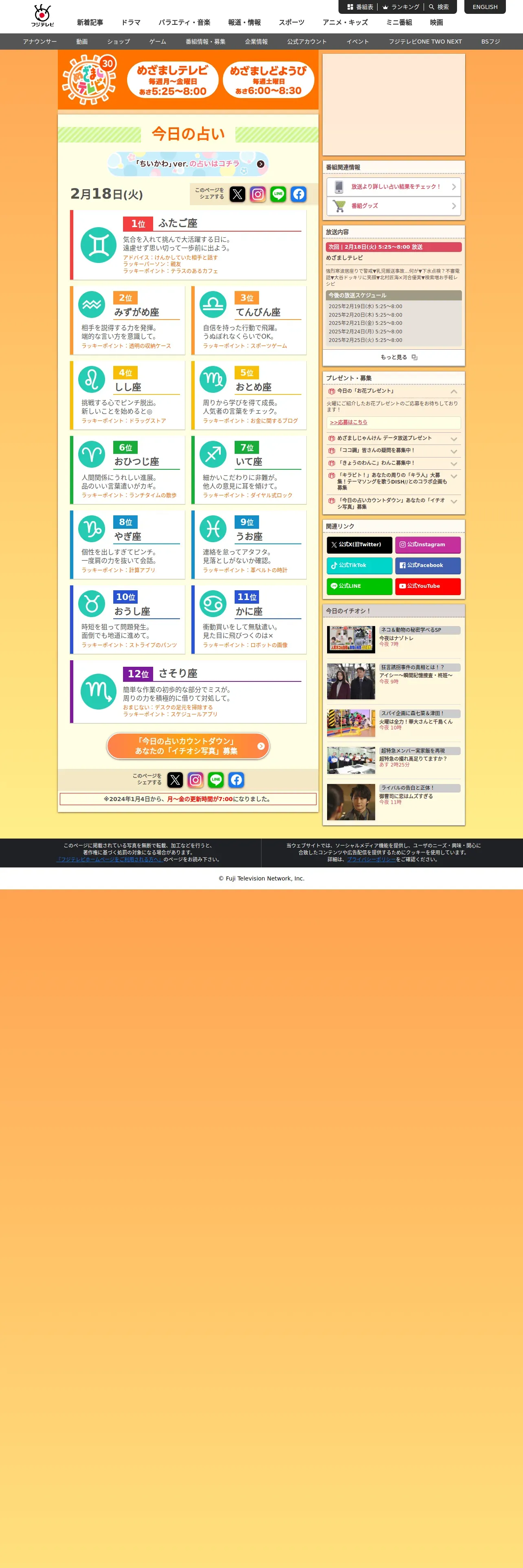Click the しし座 Leo icon
This screenshot has width=523, height=1568.
92,379
